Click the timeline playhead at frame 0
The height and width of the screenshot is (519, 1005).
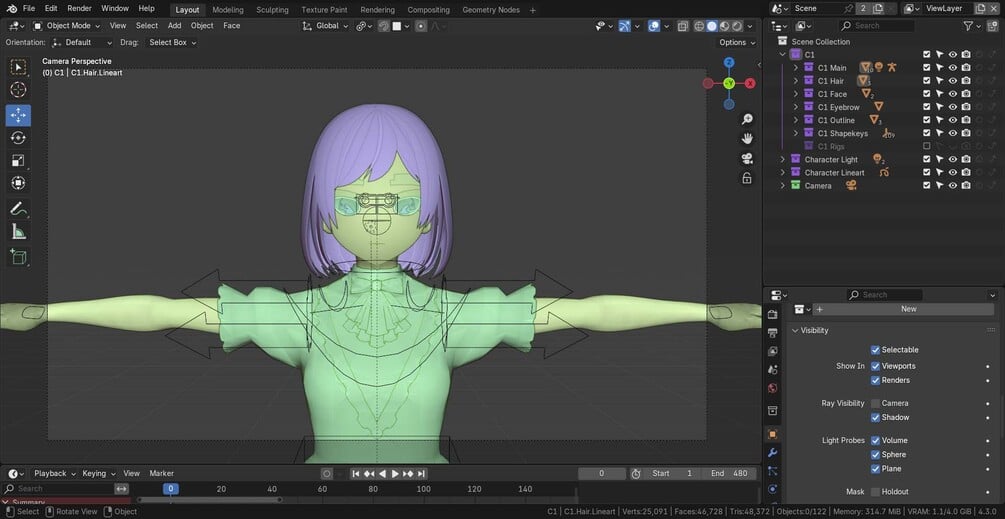point(170,489)
